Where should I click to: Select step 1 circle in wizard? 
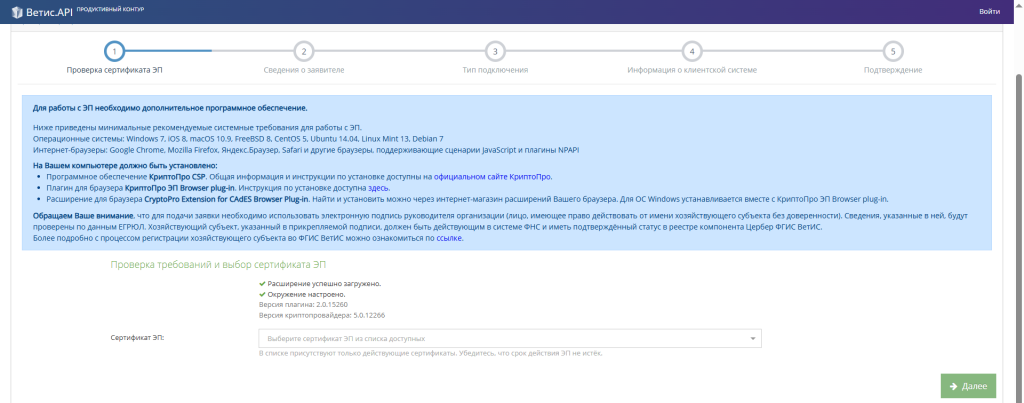click(114, 51)
